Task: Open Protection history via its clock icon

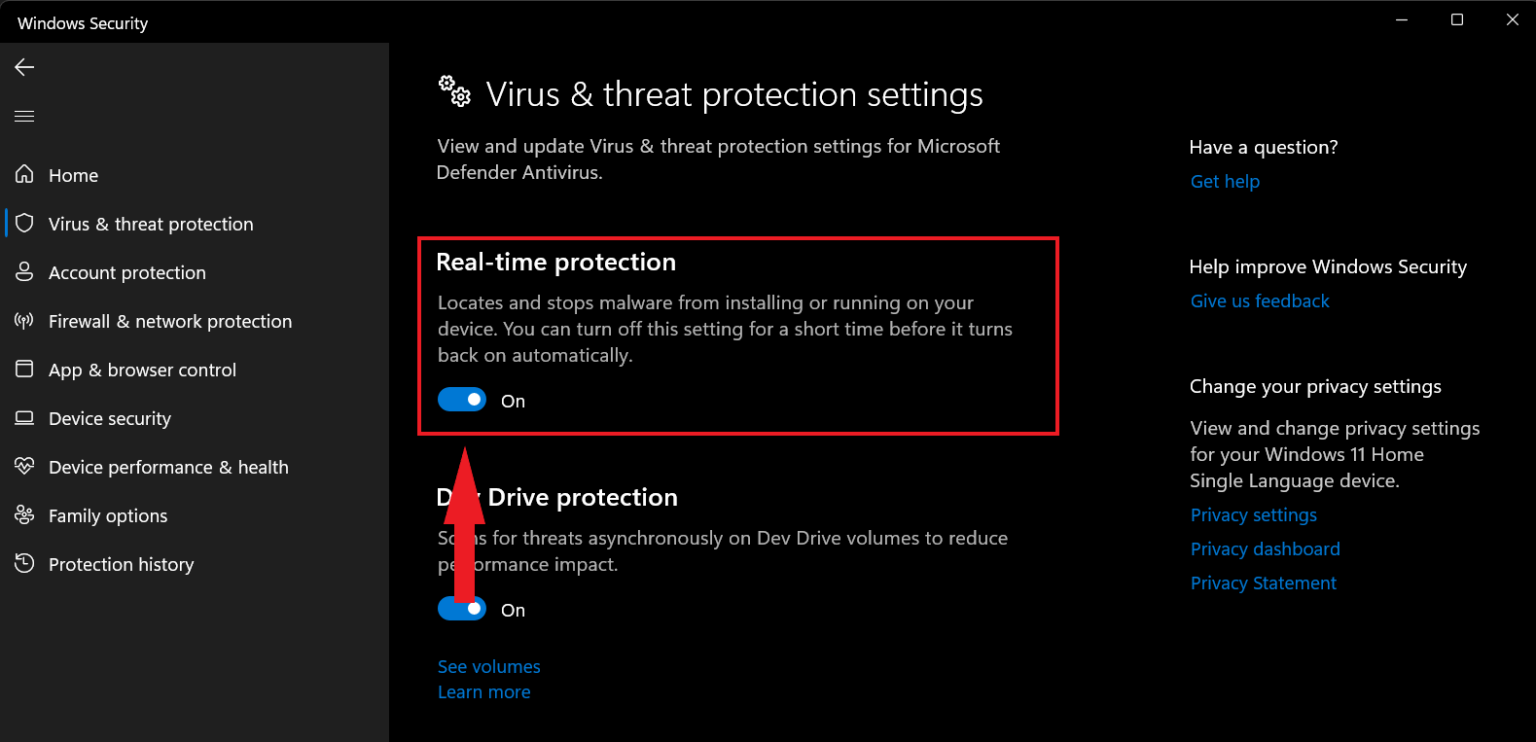Action: click(x=24, y=564)
